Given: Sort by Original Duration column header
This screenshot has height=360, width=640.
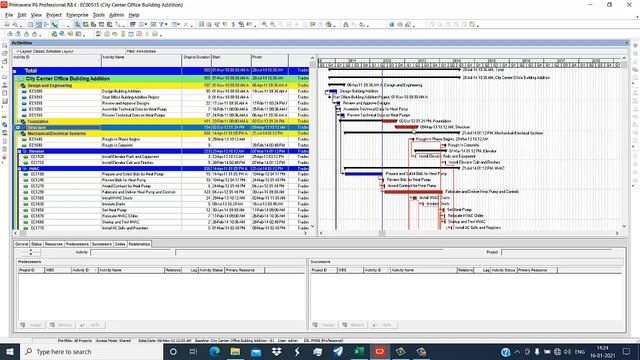Looking at the screenshot, I should pyautogui.click(x=197, y=60).
